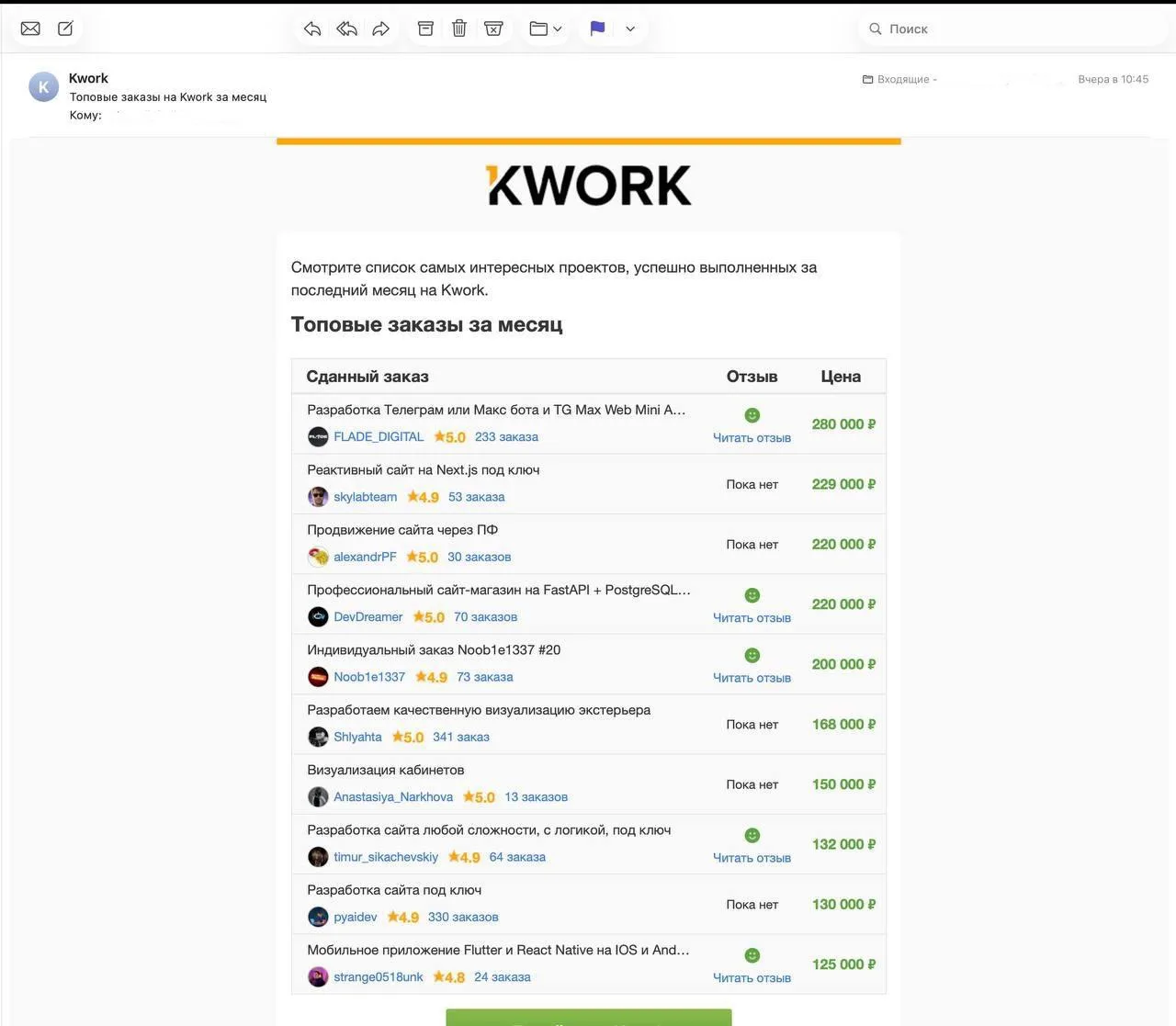Open the Next.js site order
The width and height of the screenshot is (1176, 1026).
pyautogui.click(x=424, y=469)
